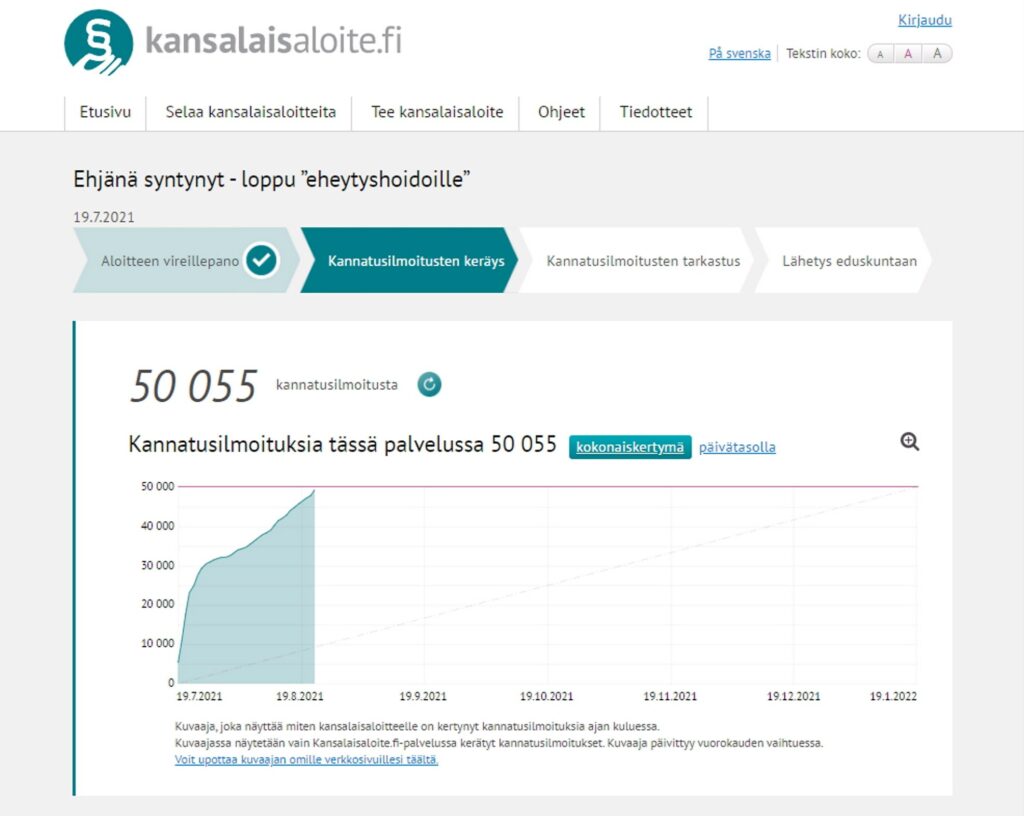Switch chart to päivätasolla view
The width and height of the screenshot is (1024, 816).
(737, 447)
